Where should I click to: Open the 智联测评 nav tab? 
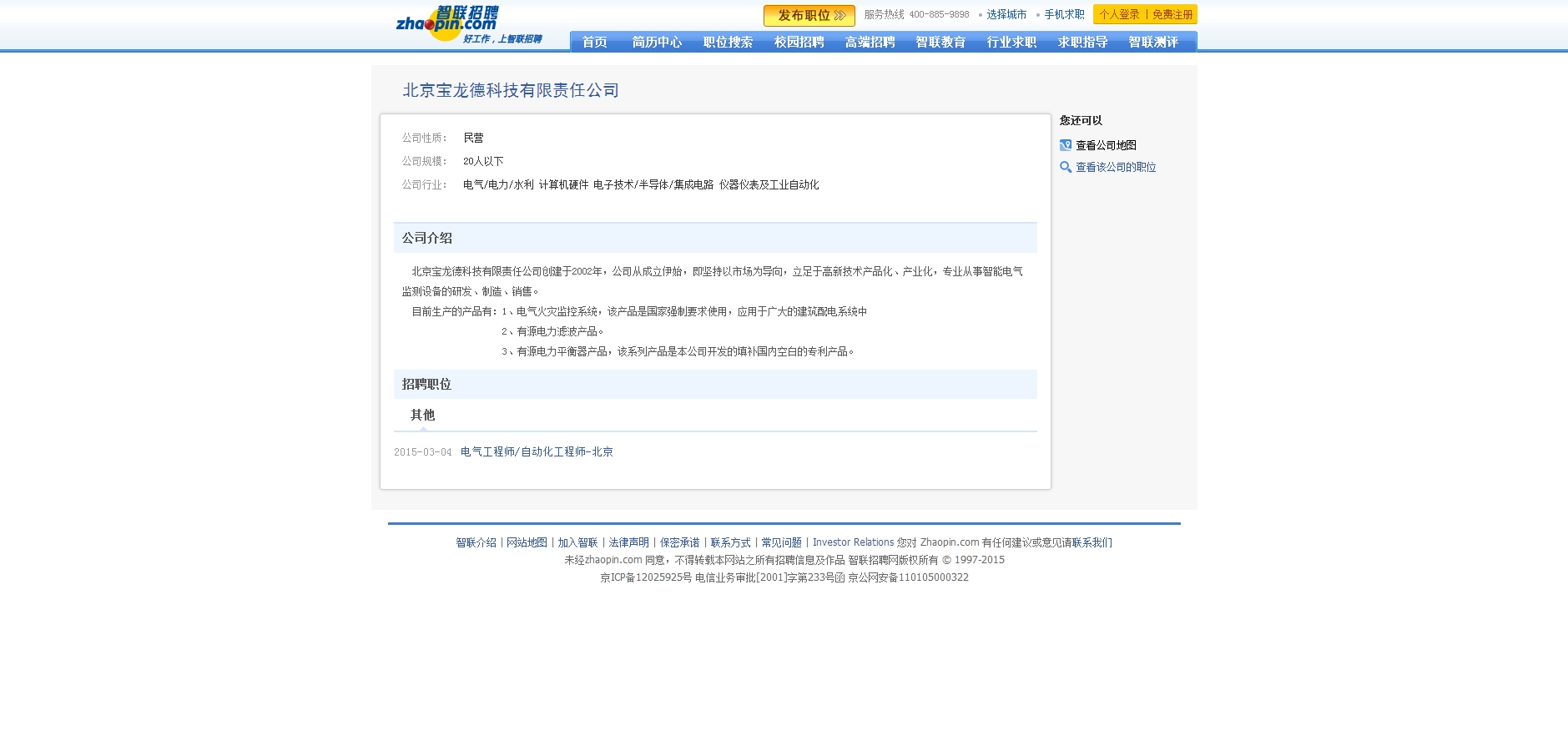(1153, 42)
